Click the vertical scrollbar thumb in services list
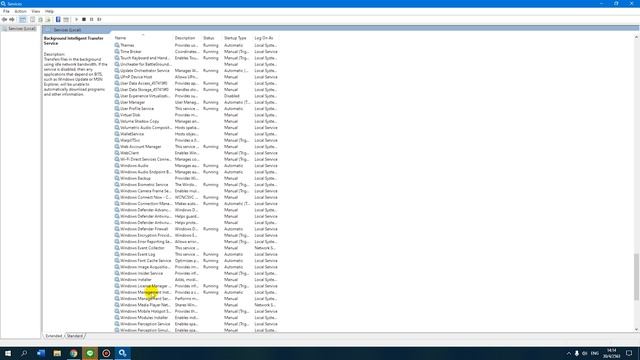This screenshot has width=640, height=360. click(x=636, y=277)
